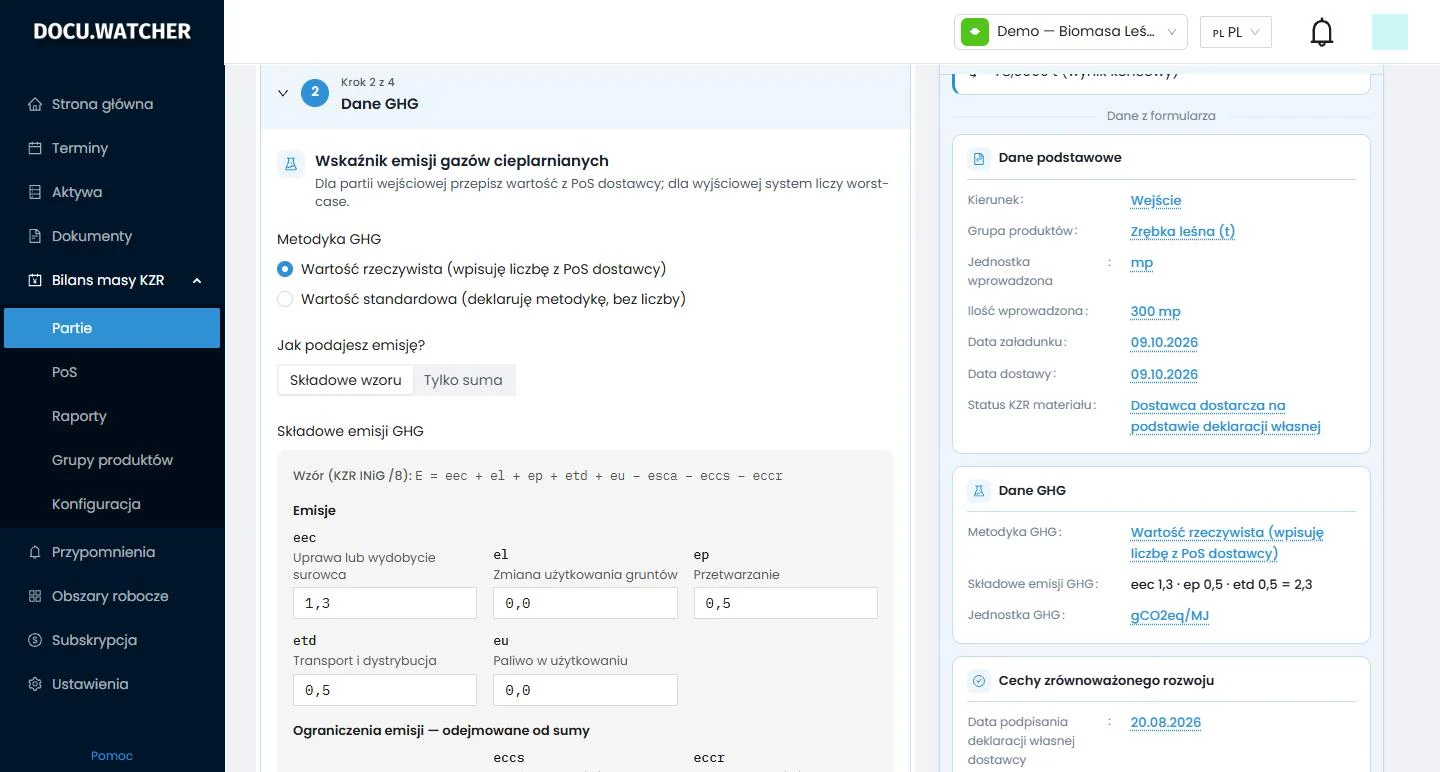This screenshot has height=772, width=1440.
Task: Click the DOCU.WATCHER logo
Action: 112,31
